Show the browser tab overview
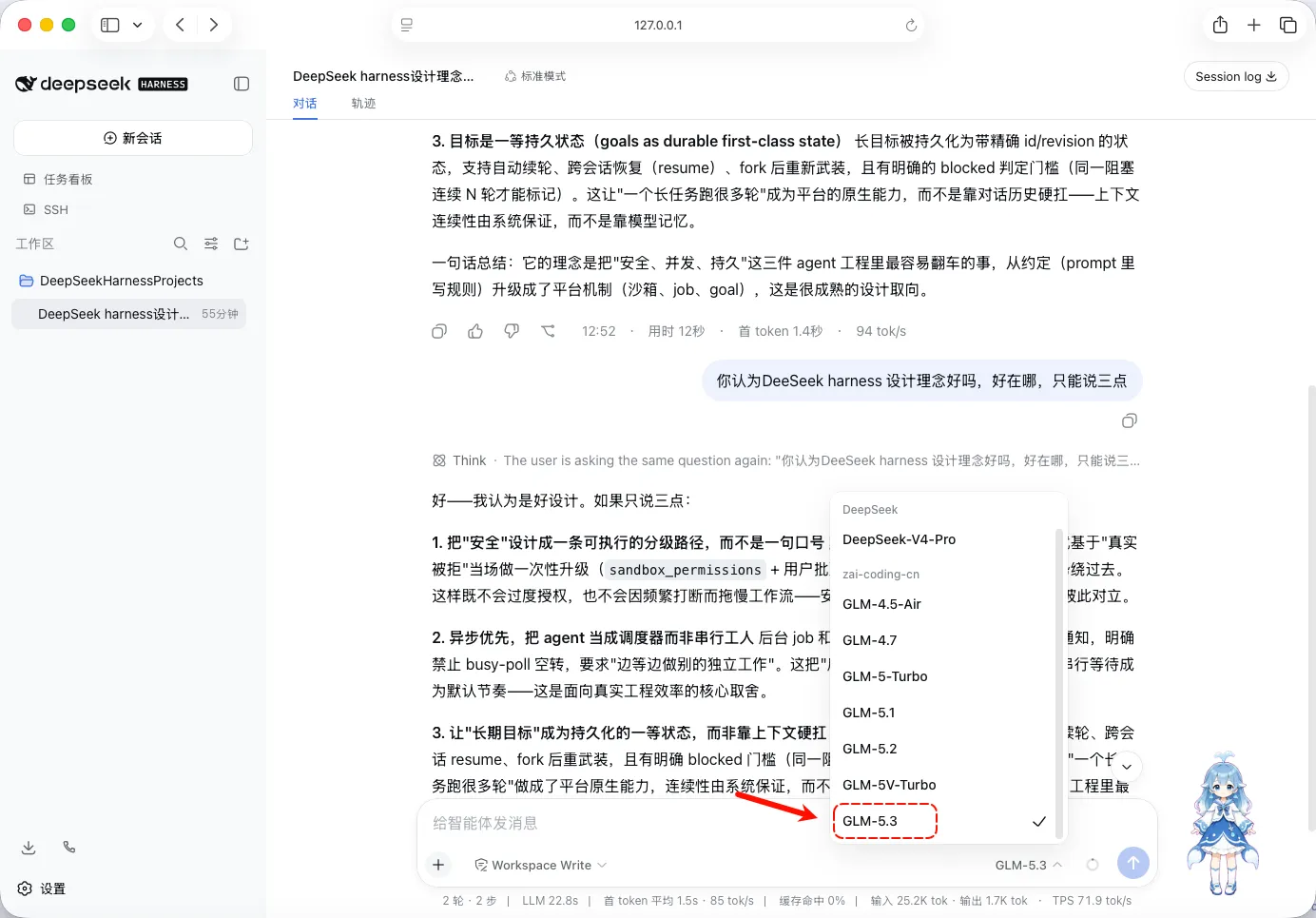The height and width of the screenshot is (918, 1316). 1288,25
